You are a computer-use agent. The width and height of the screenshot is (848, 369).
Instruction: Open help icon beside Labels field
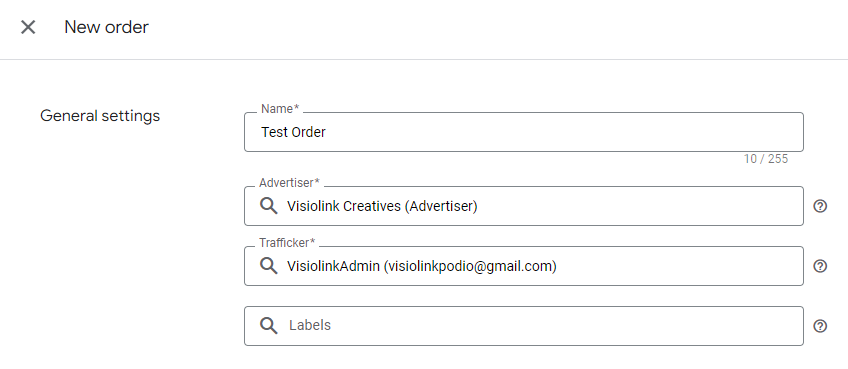click(x=820, y=326)
